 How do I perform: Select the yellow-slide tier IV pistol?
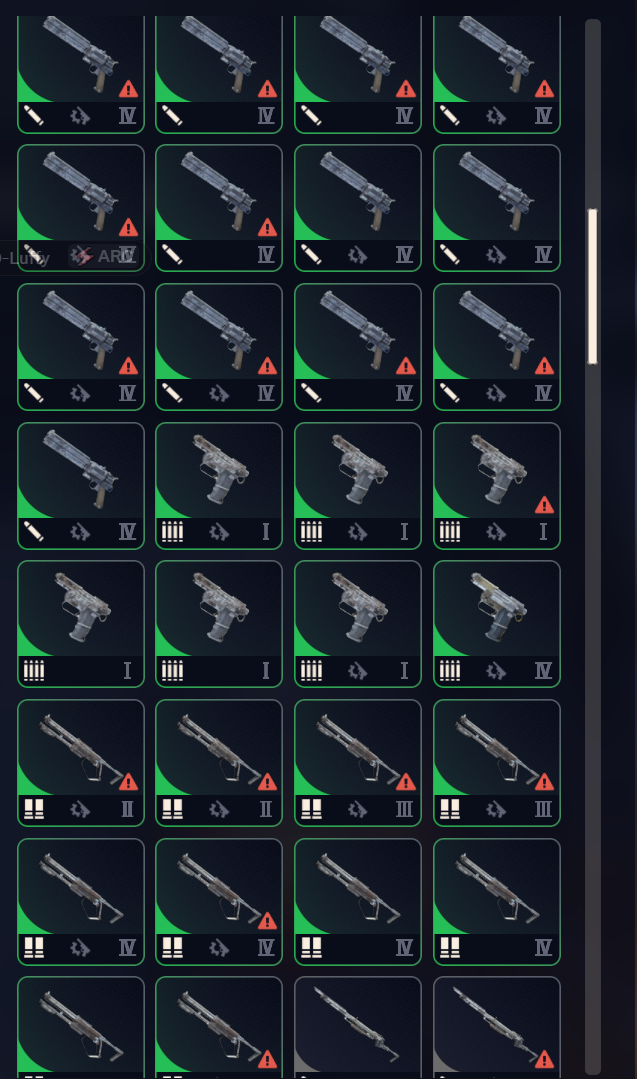(x=497, y=623)
